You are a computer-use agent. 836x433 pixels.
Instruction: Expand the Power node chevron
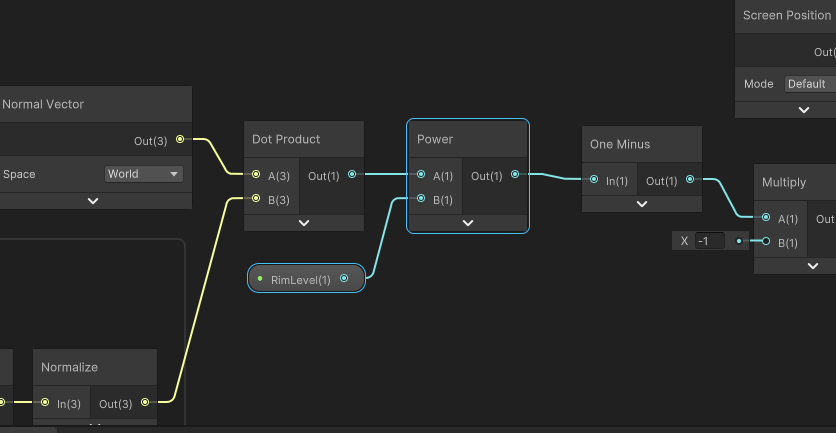(468, 223)
